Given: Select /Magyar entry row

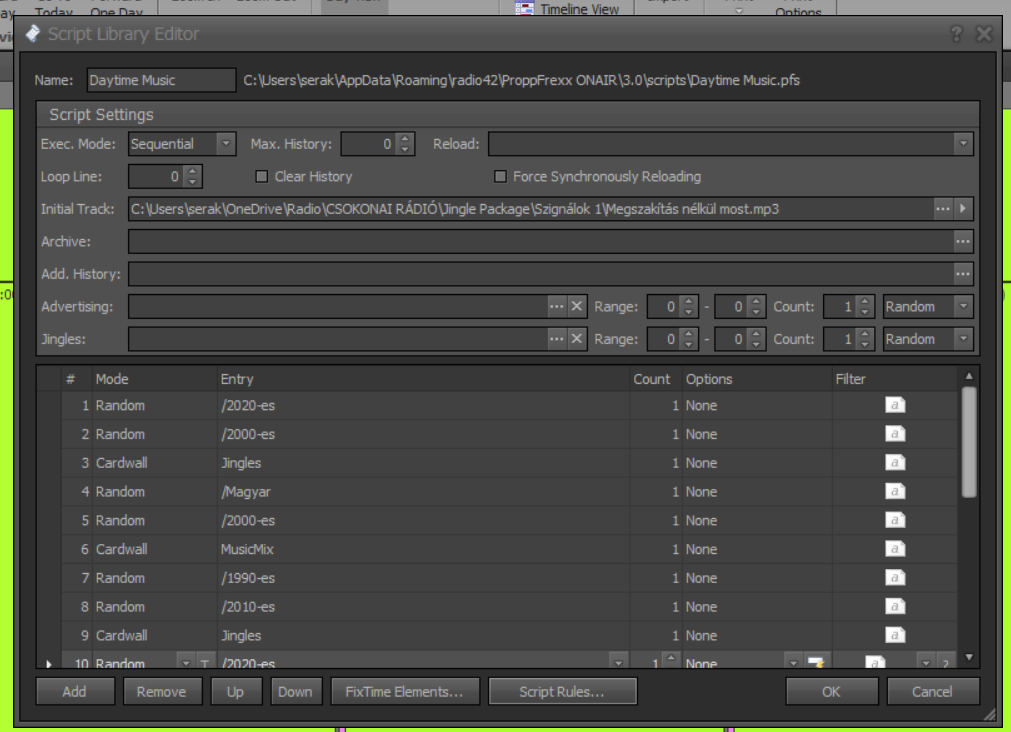Looking at the screenshot, I should tap(400, 492).
